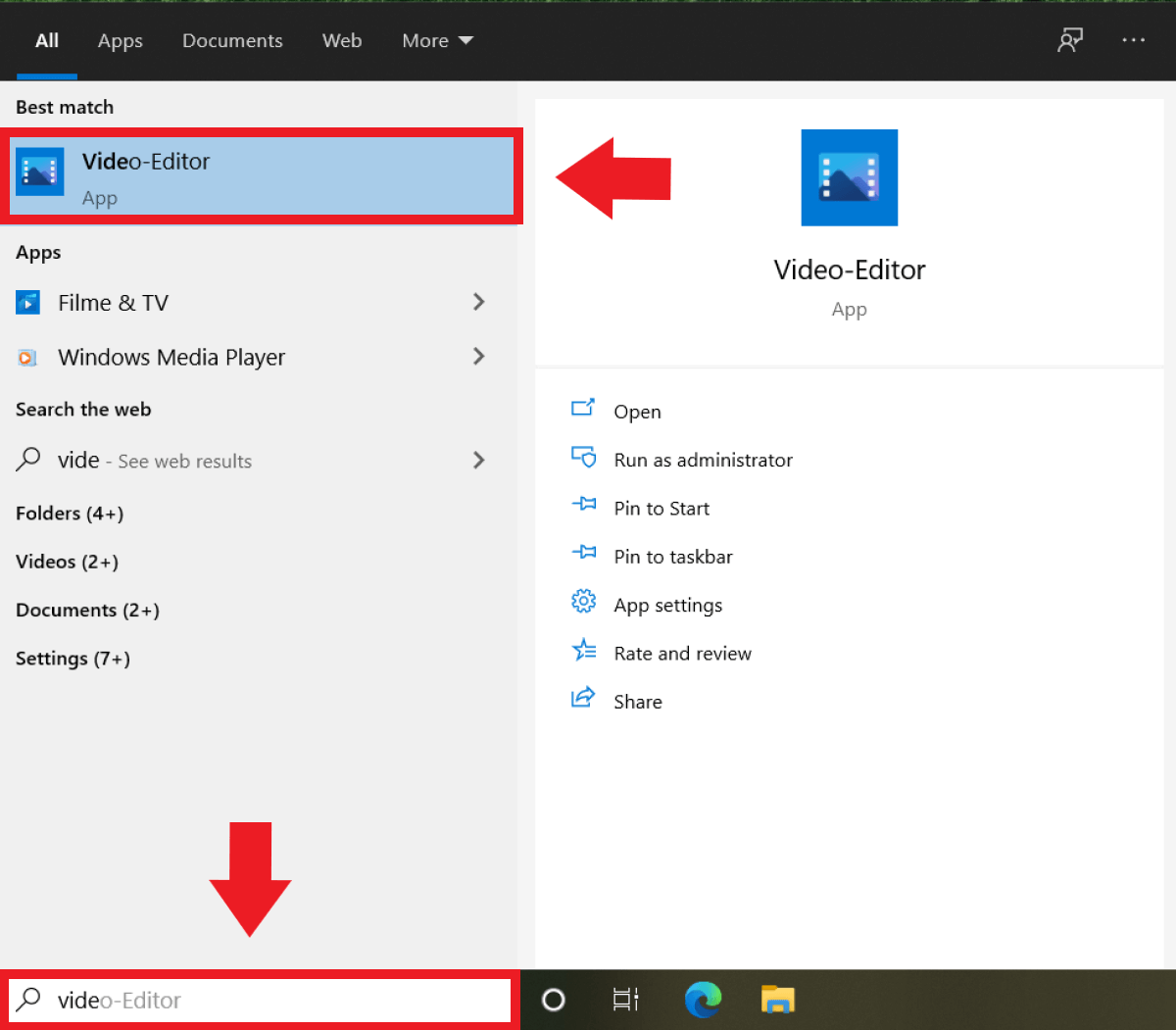This screenshot has width=1176, height=1030.
Task: Expand Filme & TV result arrow
Action: pyautogui.click(x=478, y=302)
